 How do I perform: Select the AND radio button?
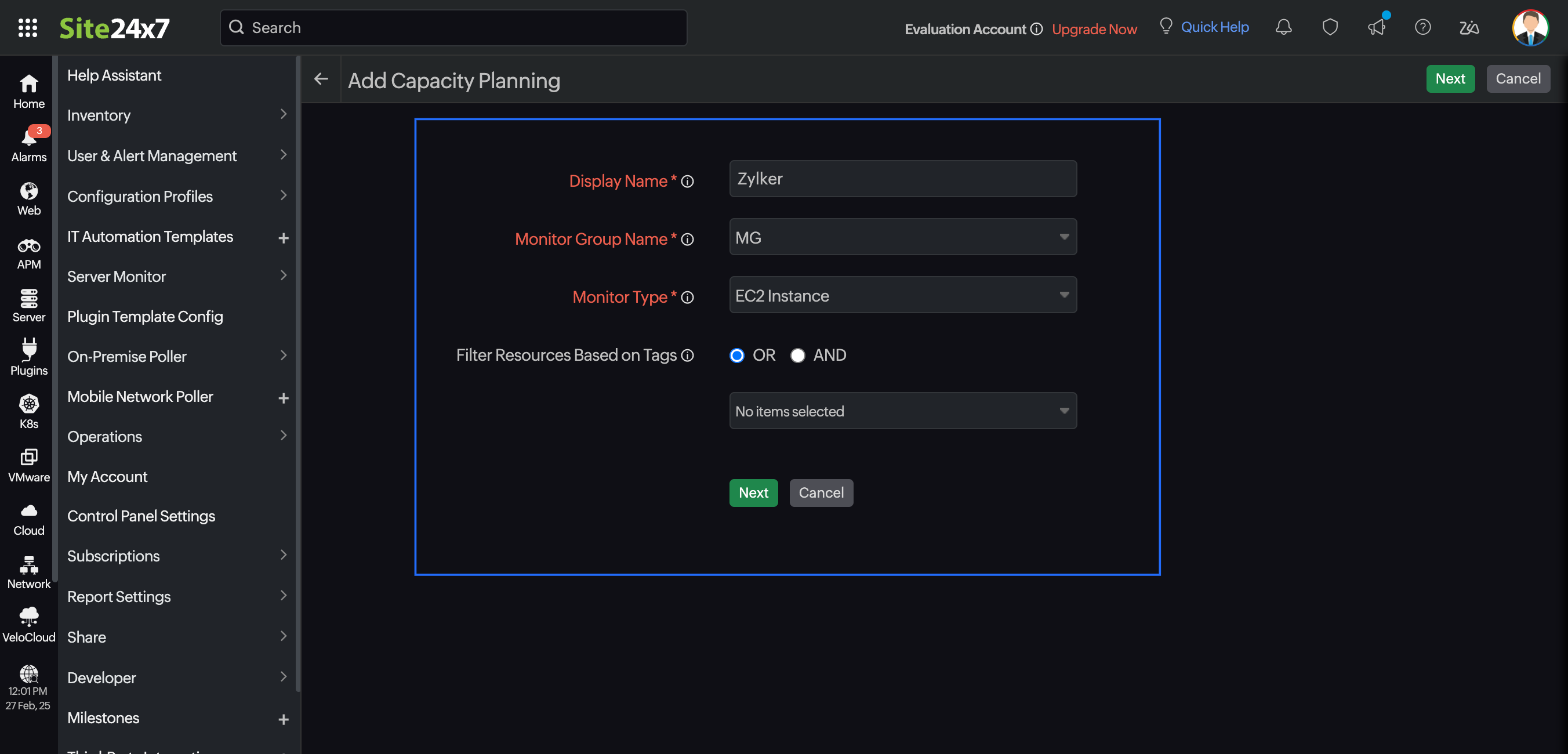point(797,355)
